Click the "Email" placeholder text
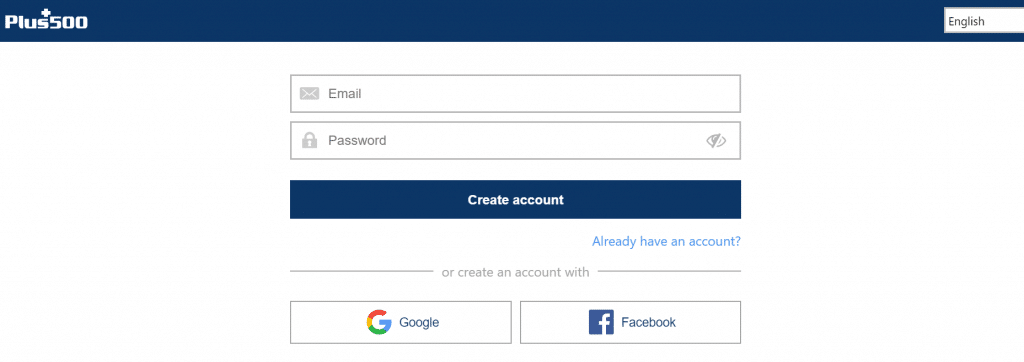The height and width of the screenshot is (362, 1024). click(x=345, y=93)
